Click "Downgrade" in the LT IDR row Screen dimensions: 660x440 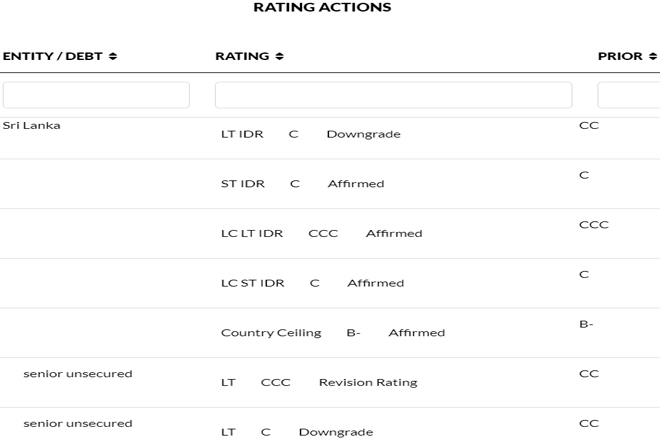click(363, 134)
